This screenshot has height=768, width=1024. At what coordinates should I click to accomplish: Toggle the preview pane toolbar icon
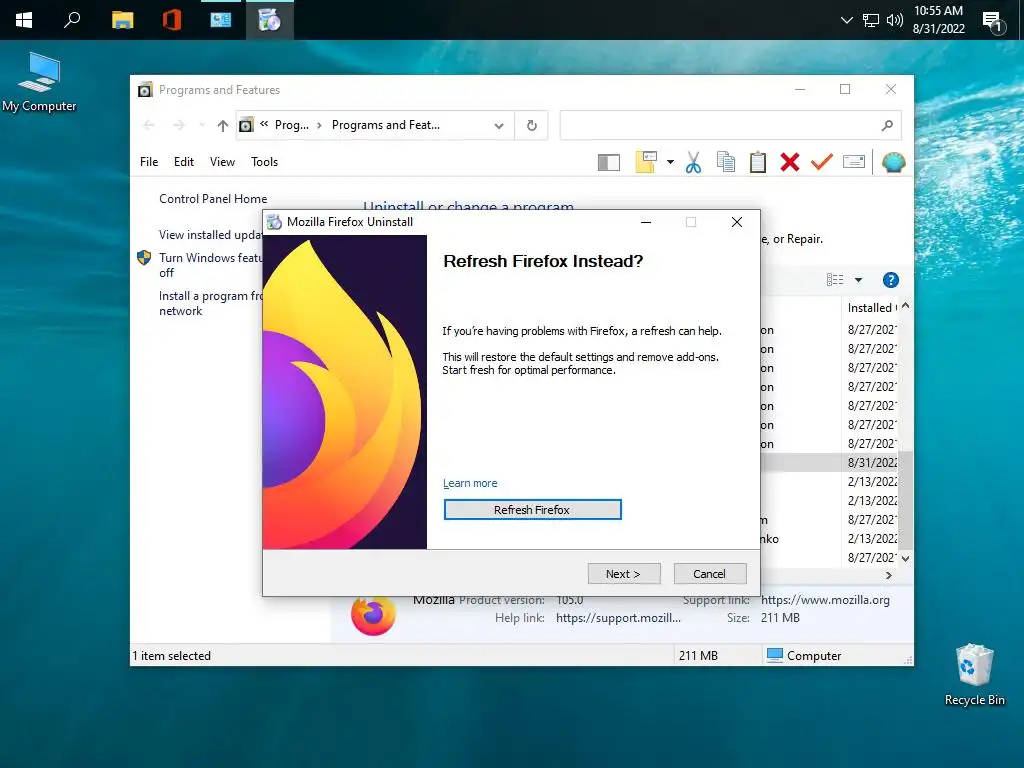pos(609,162)
